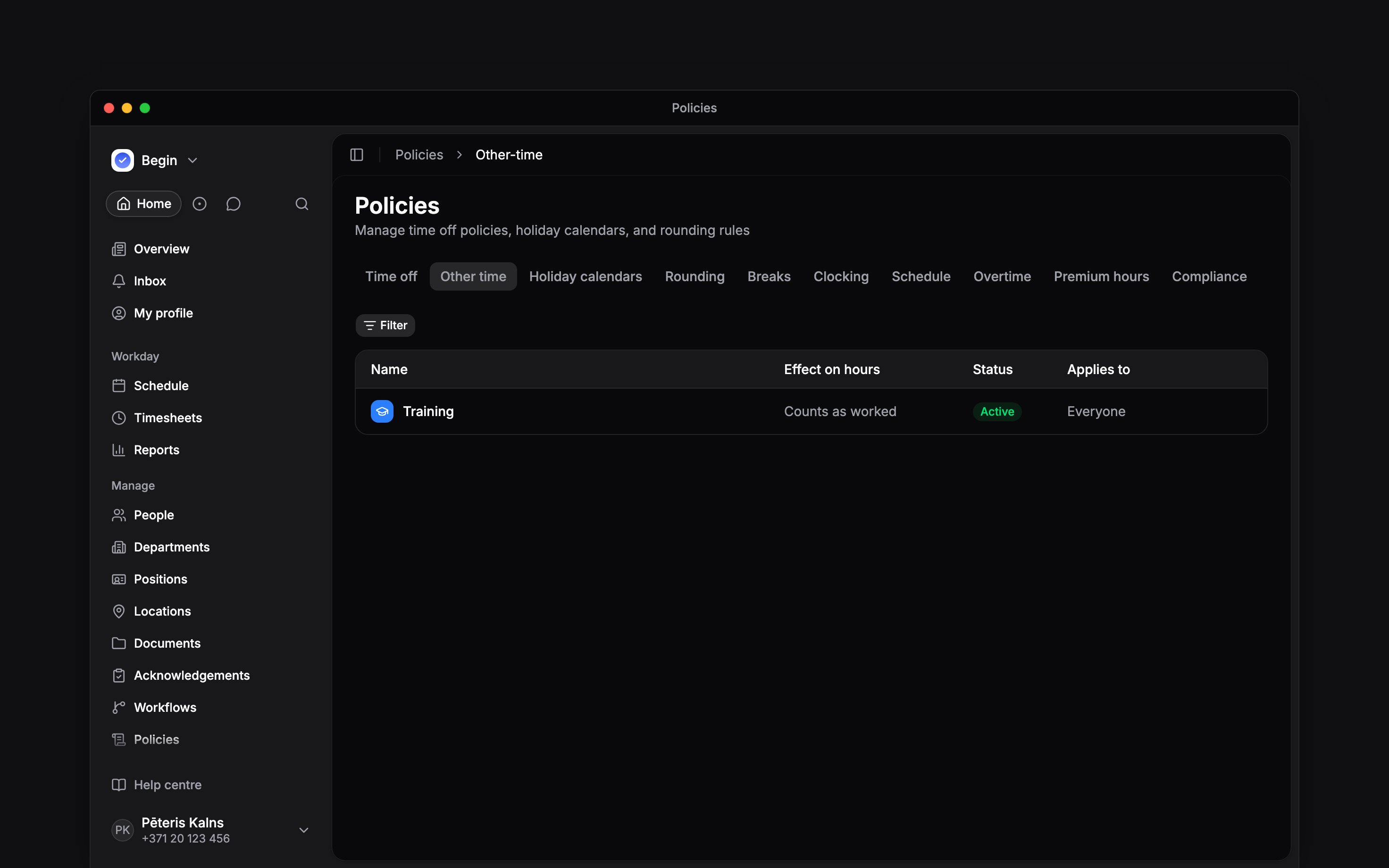
Task: Open the Premium hours tab
Action: pyautogui.click(x=1101, y=277)
